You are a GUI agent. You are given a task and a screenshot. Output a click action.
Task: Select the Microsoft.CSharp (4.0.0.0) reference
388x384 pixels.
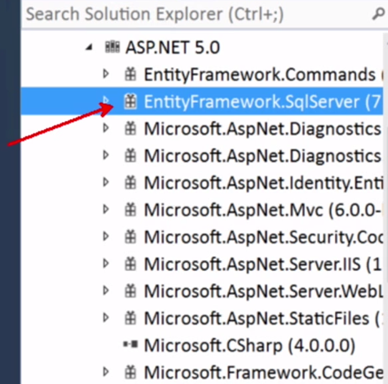pyautogui.click(x=250, y=346)
